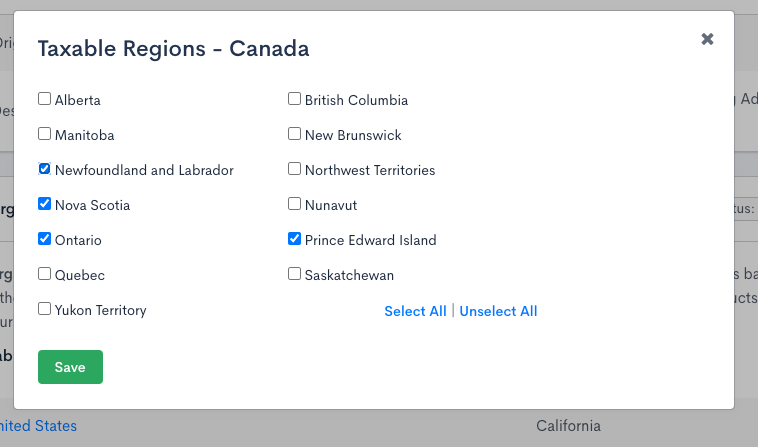
Task: Disable the Ontario checkbox
Action: coord(45,239)
